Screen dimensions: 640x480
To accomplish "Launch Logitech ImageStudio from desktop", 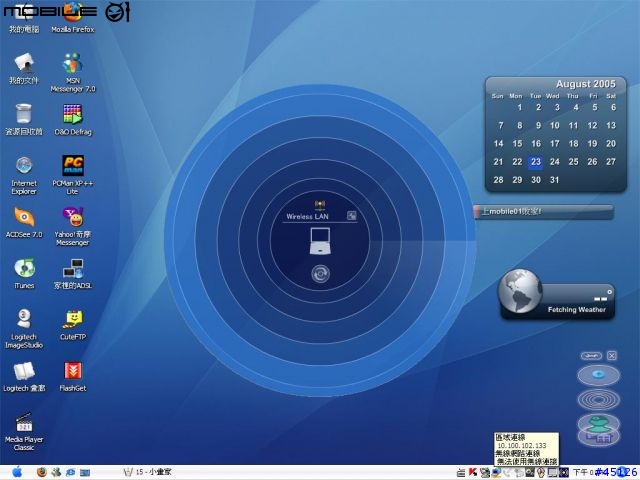I will point(24,329).
